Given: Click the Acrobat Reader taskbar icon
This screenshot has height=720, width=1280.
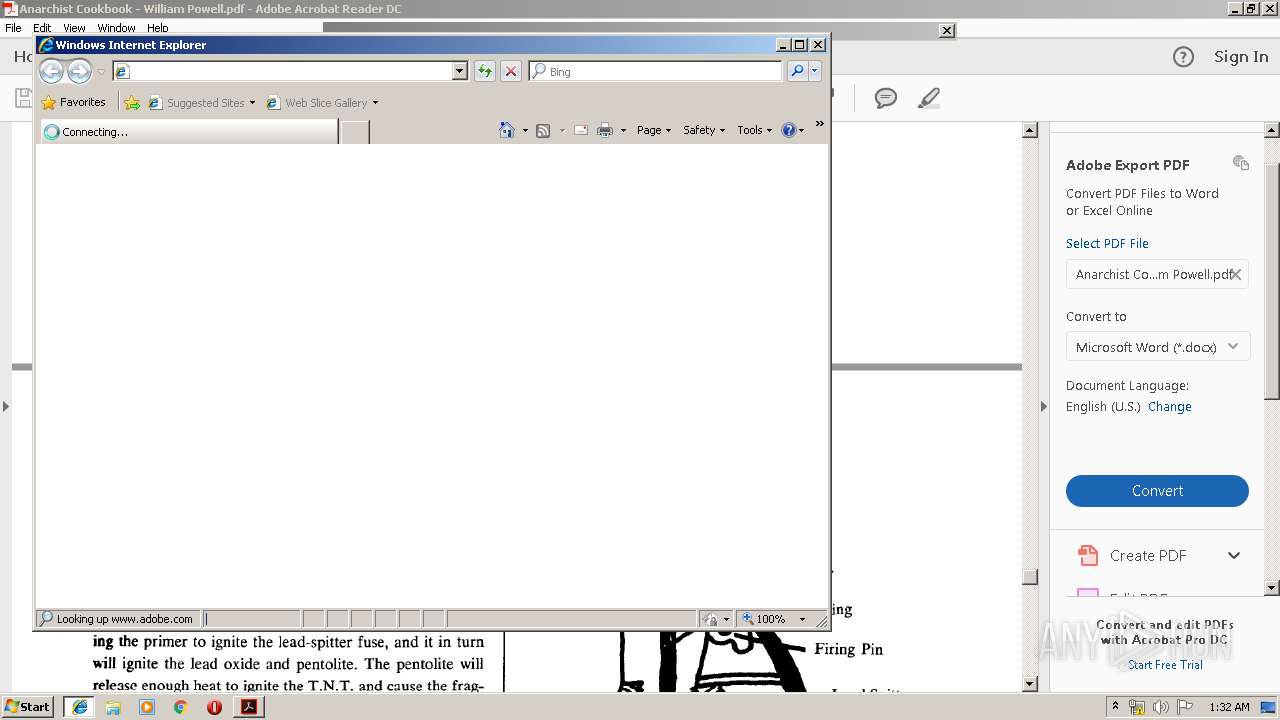Looking at the screenshot, I should (x=249, y=707).
